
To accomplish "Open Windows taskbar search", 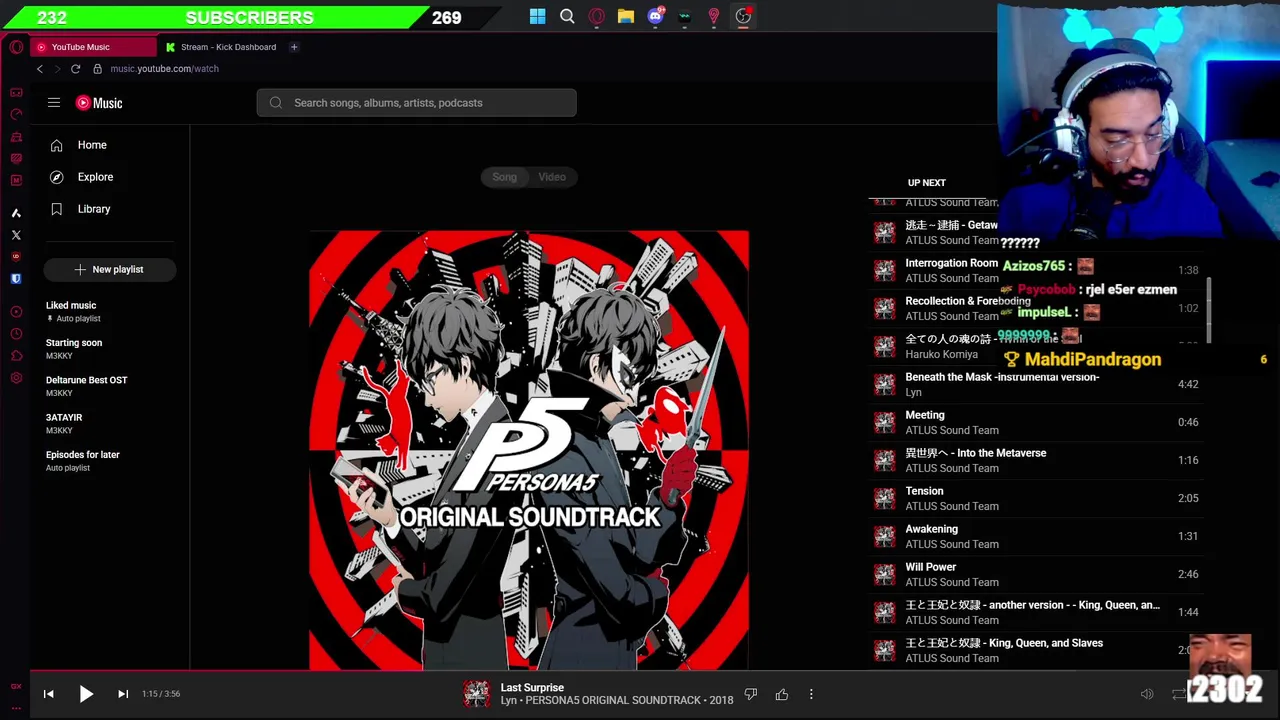I will [567, 16].
